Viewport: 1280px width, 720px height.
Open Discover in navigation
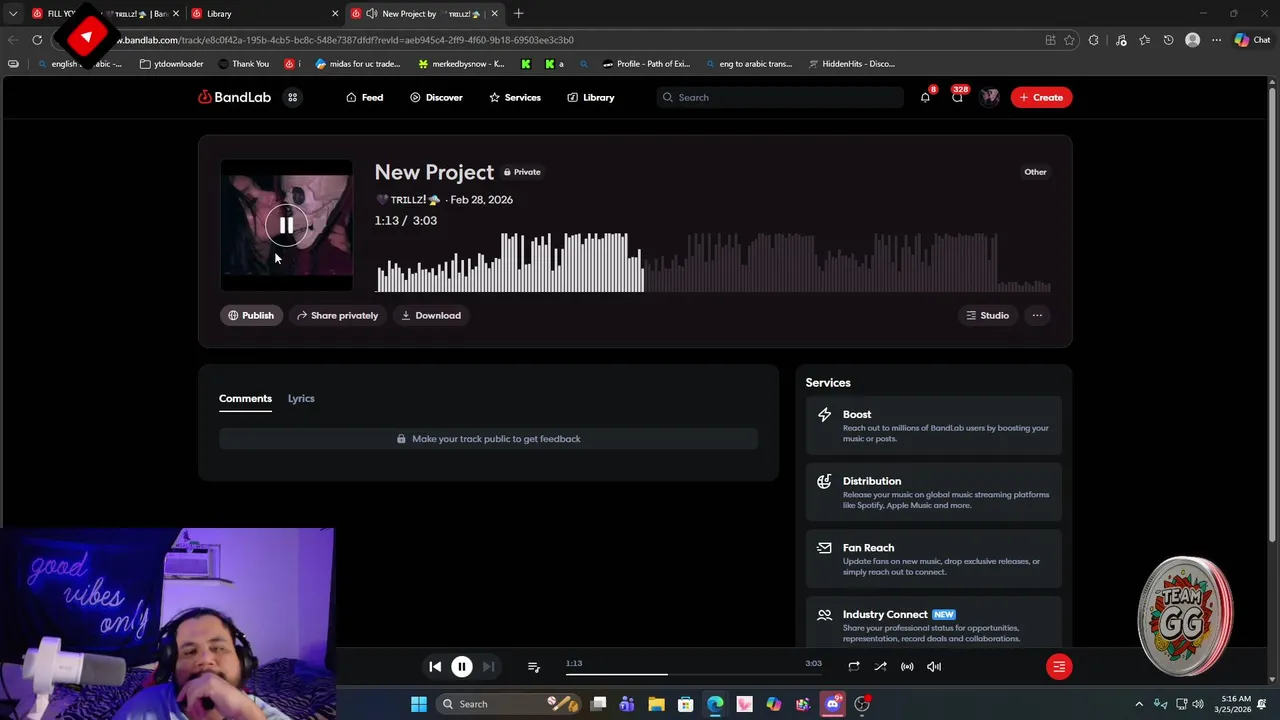tap(436, 97)
